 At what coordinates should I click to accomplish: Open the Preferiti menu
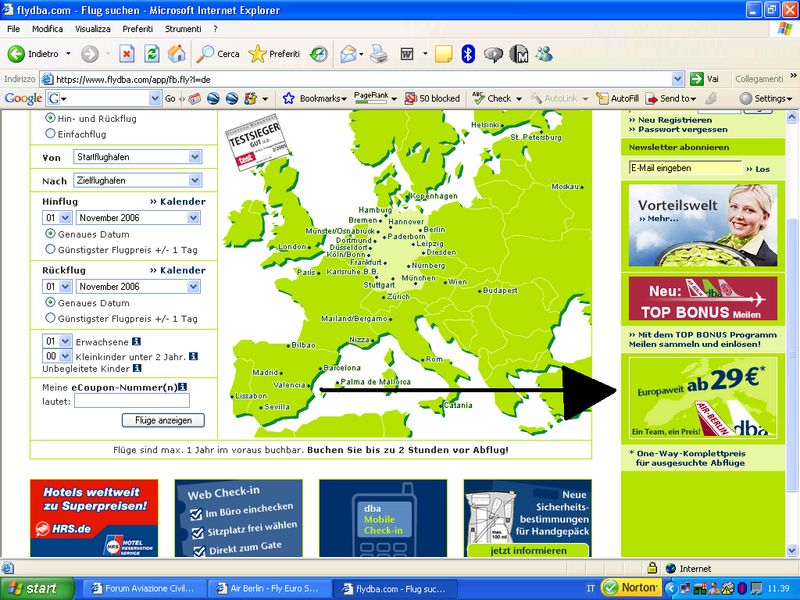pos(137,29)
